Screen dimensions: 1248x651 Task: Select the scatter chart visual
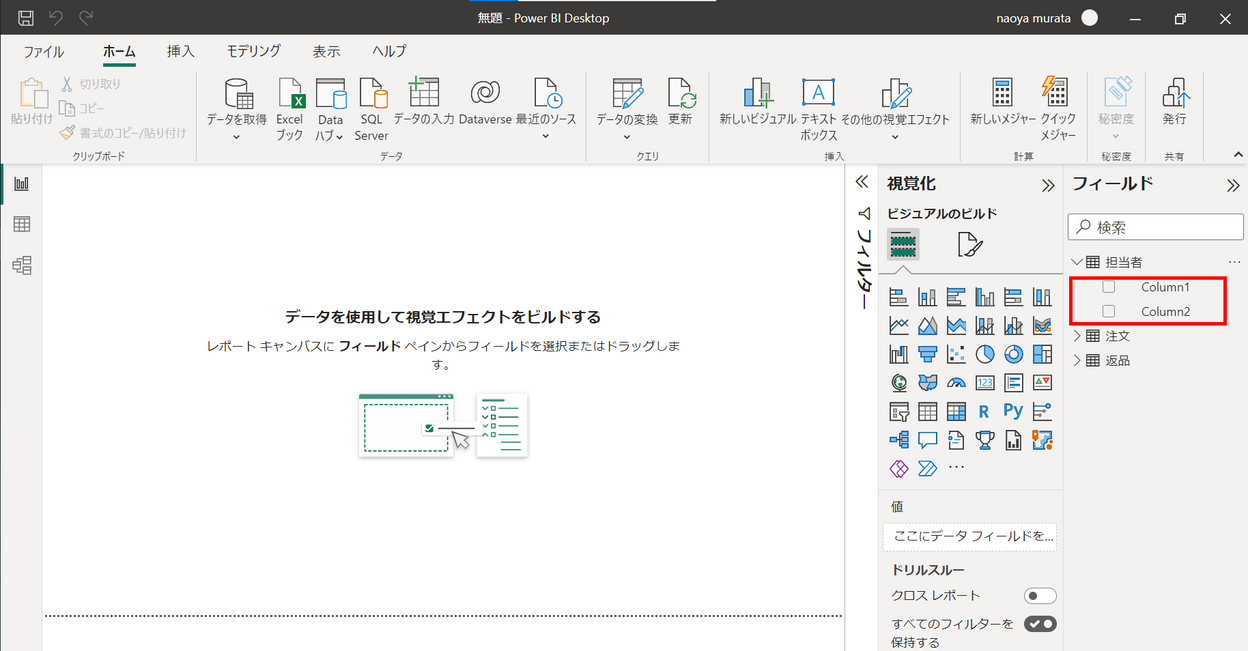(956, 355)
